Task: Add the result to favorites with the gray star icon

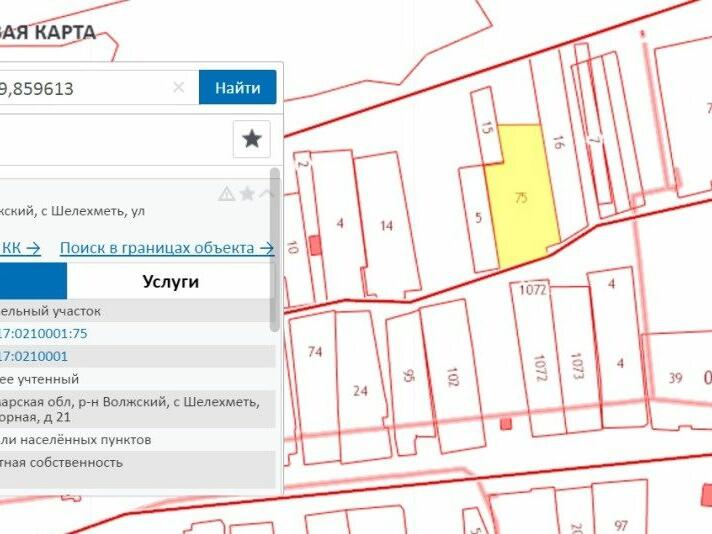Action: coord(247,194)
